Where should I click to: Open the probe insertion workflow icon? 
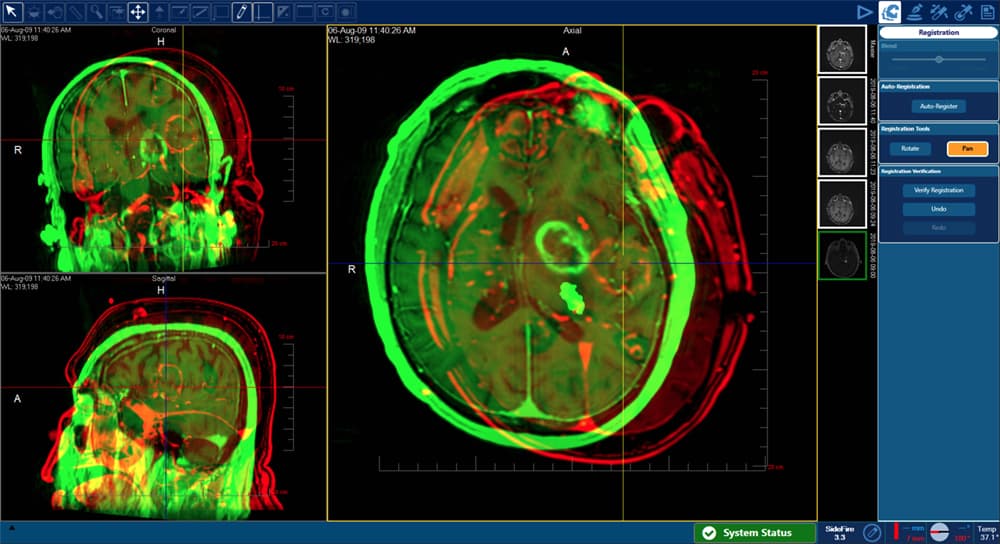939,11
